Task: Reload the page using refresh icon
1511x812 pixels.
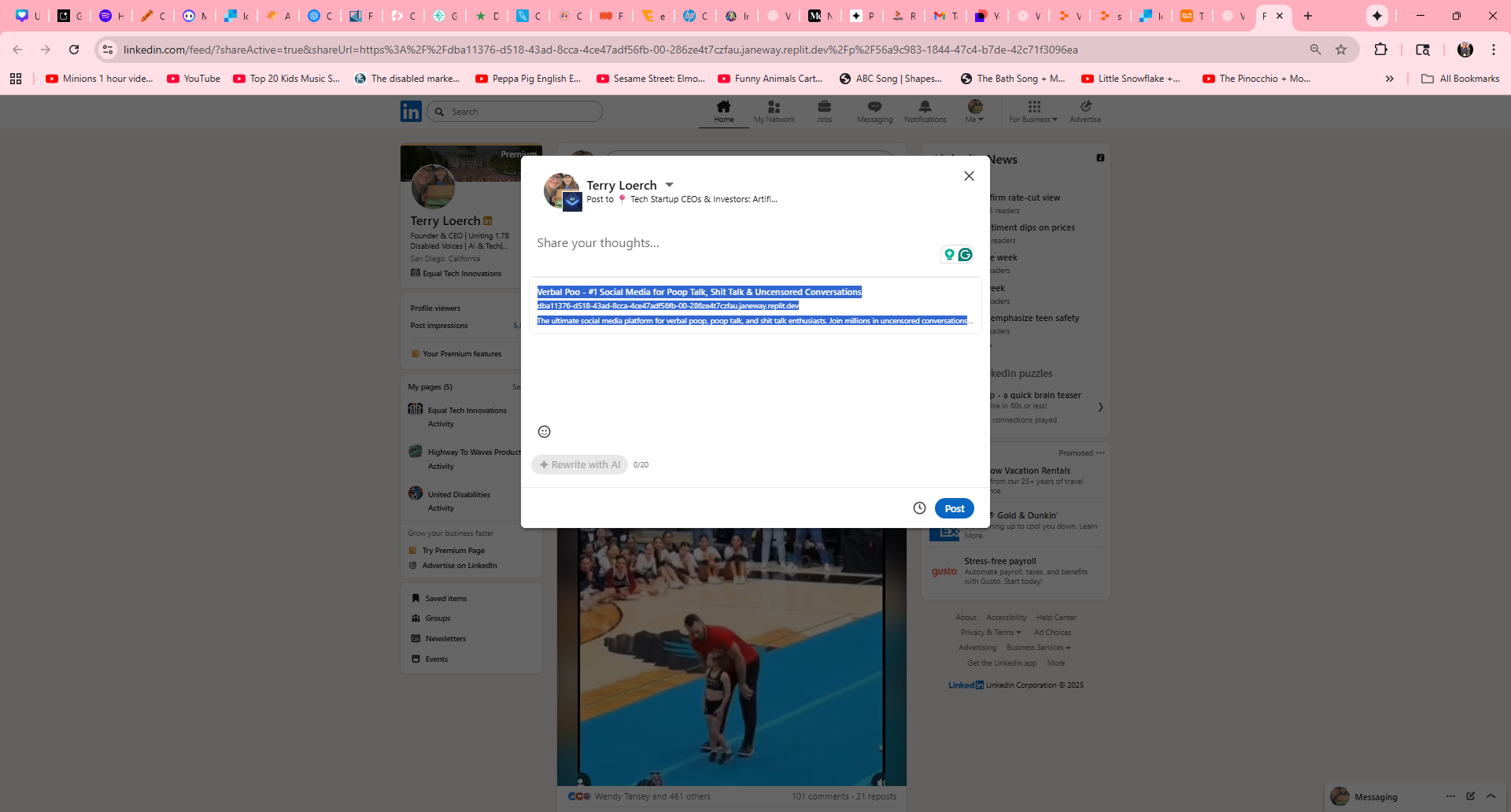Action: point(74,50)
